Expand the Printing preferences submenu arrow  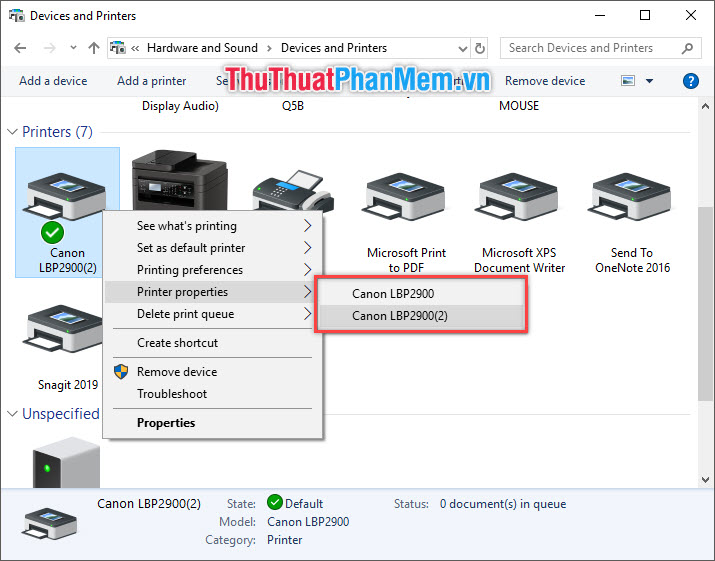tap(308, 270)
